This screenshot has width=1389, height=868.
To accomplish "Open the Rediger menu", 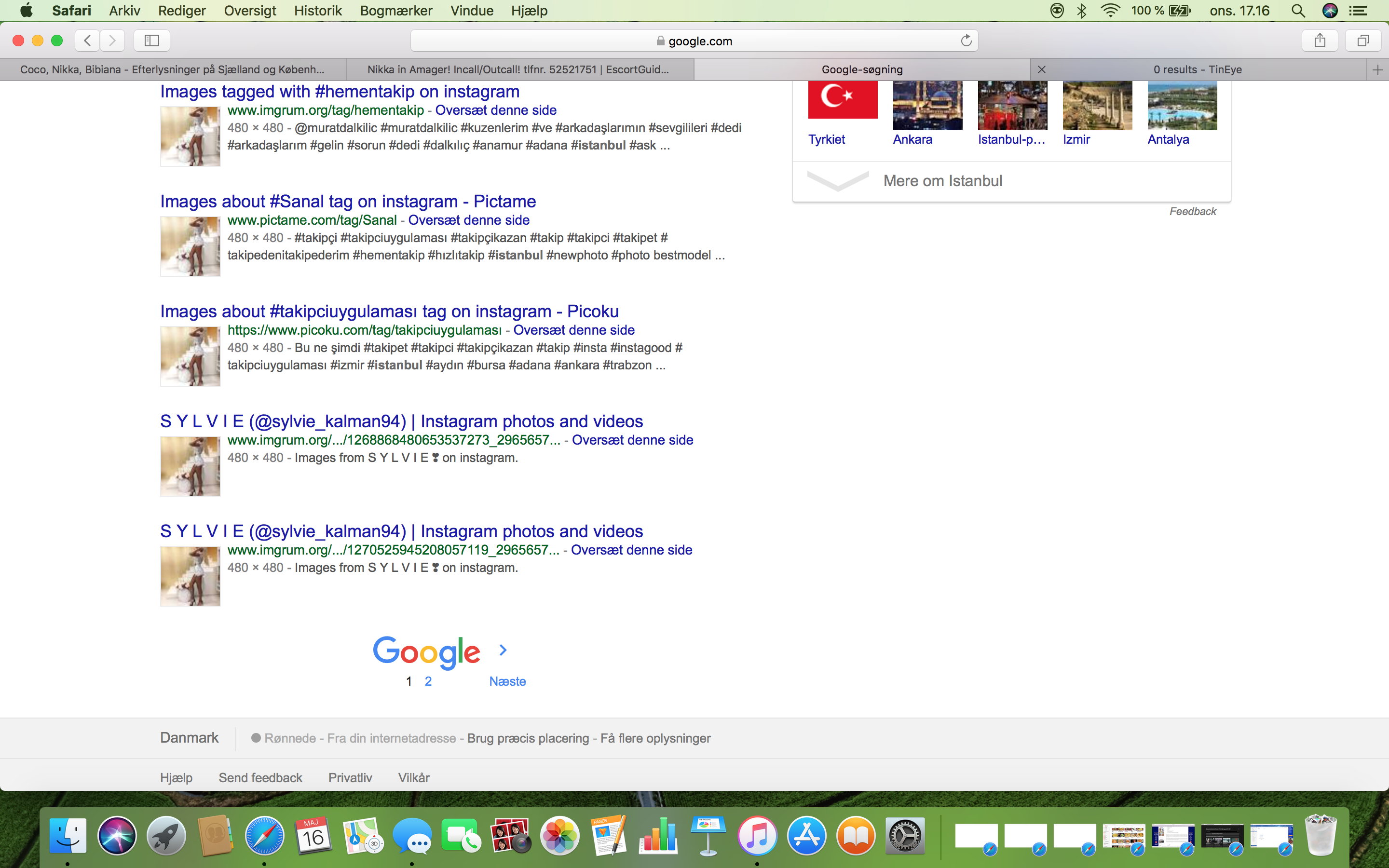I will tap(181, 10).
